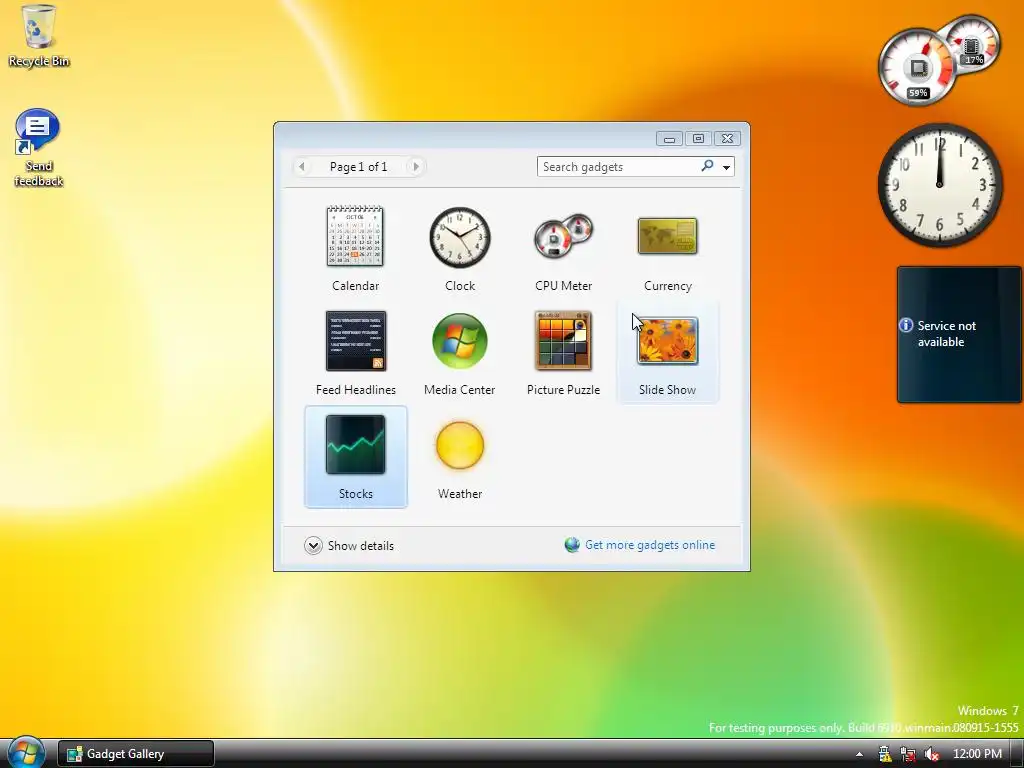Open the Windows Start menu orb
1024x768 pixels.
pos(26,752)
